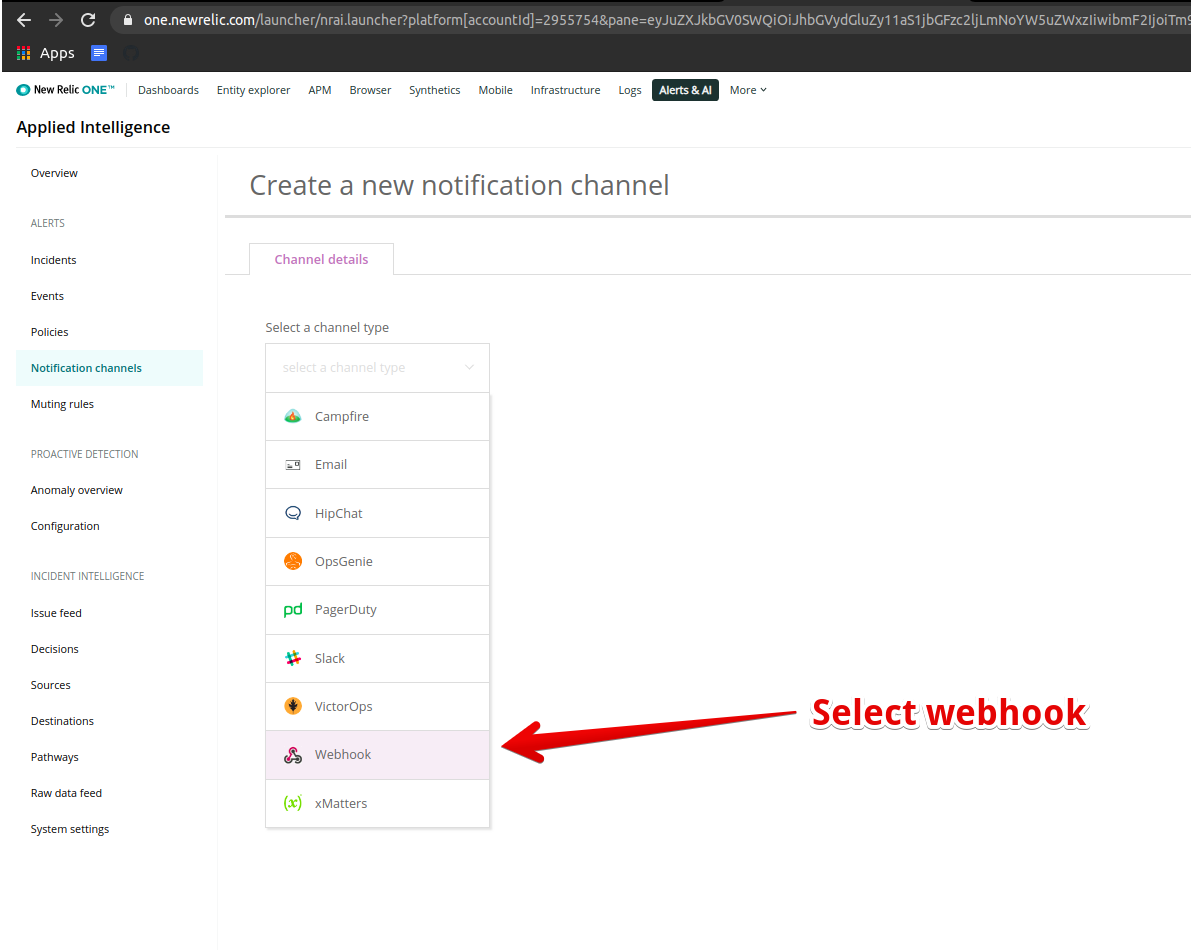Viewport: 1191px width, 950px height.
Task: Select the Channel details tab
Action: click(321, 260)
